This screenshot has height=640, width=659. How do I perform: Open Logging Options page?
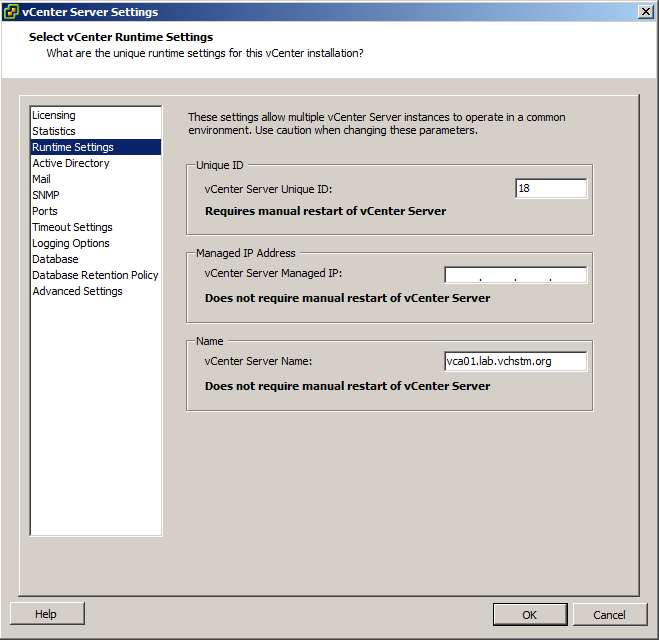(96, 243)
